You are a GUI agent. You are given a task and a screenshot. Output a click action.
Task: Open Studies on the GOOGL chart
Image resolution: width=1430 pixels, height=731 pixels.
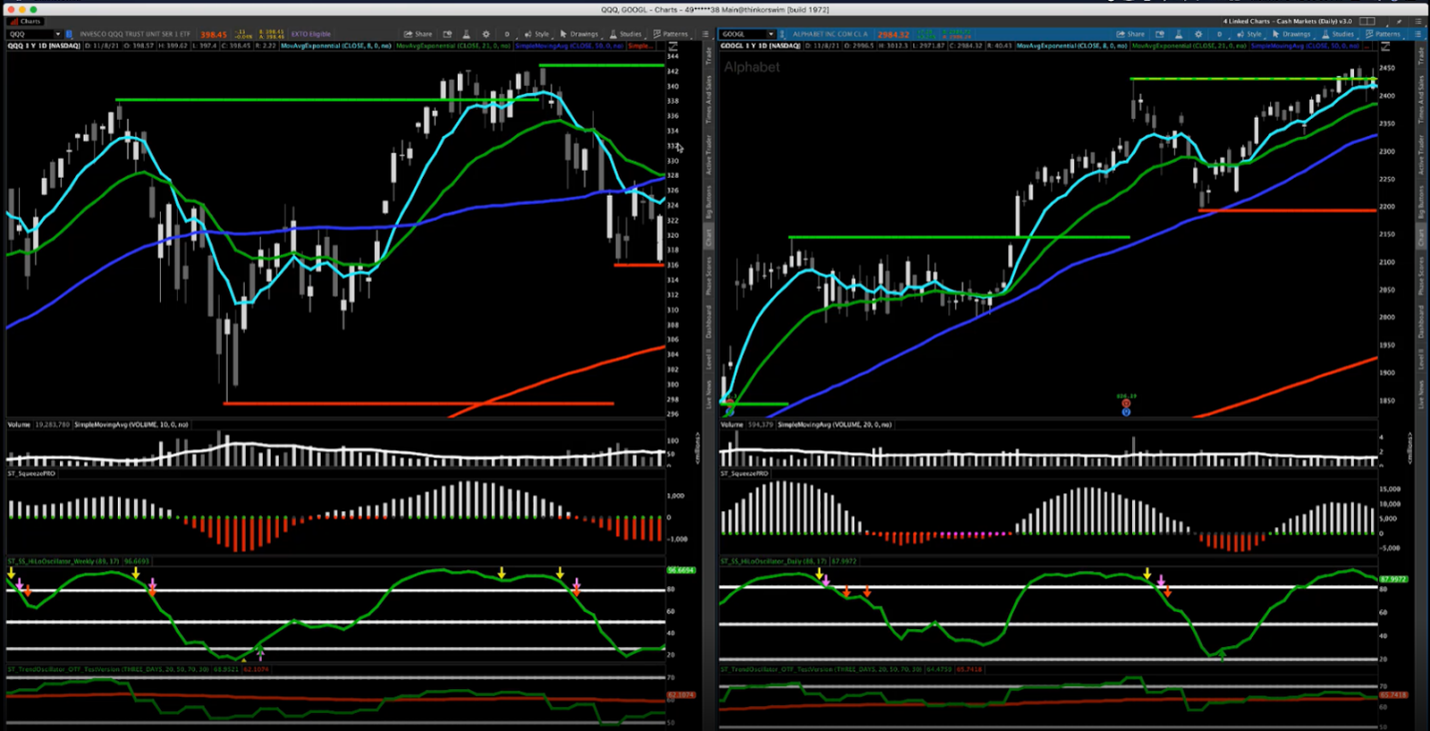coord(1339,34)
